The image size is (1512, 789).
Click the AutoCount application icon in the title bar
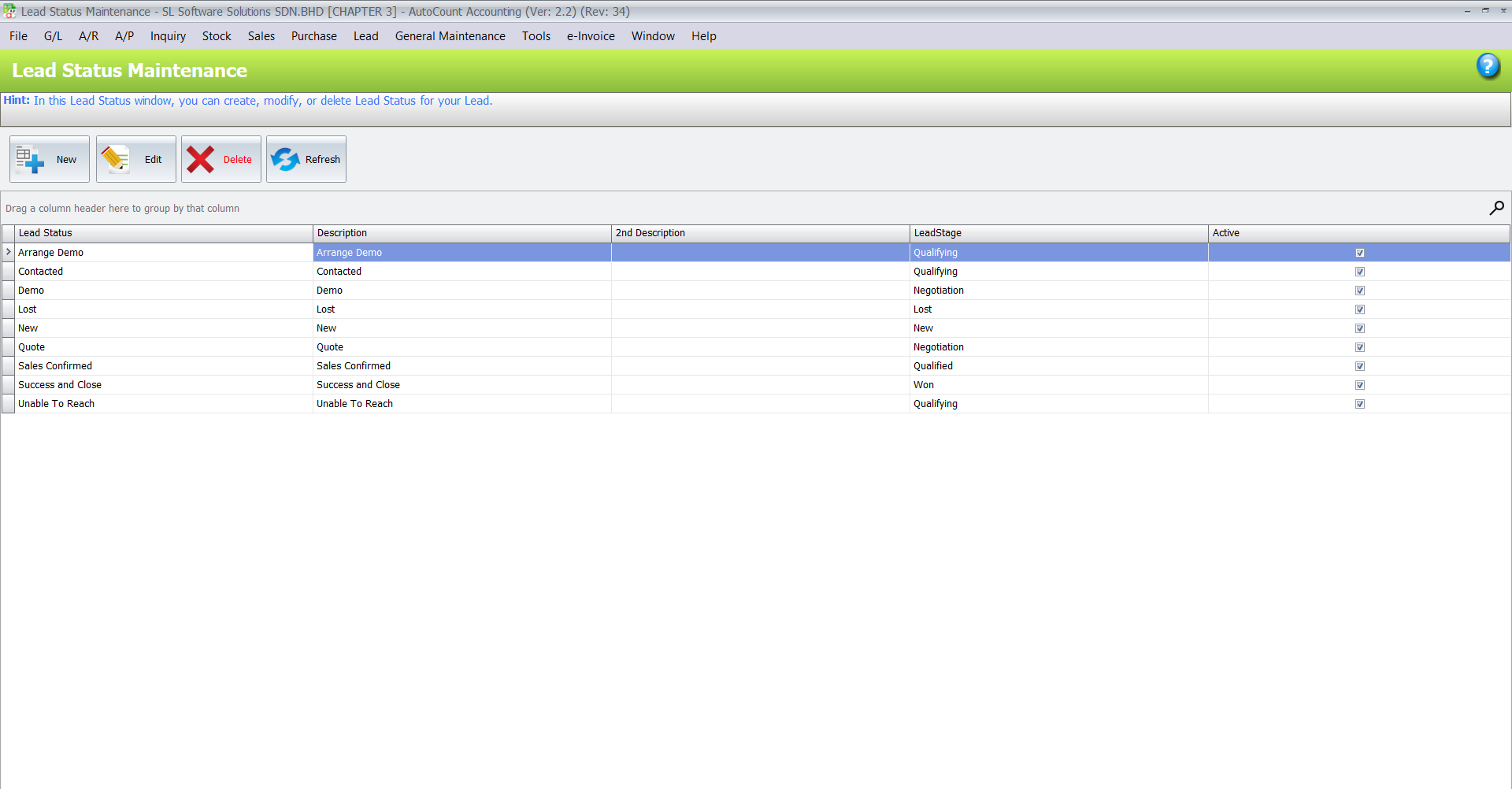coord(9,11)
